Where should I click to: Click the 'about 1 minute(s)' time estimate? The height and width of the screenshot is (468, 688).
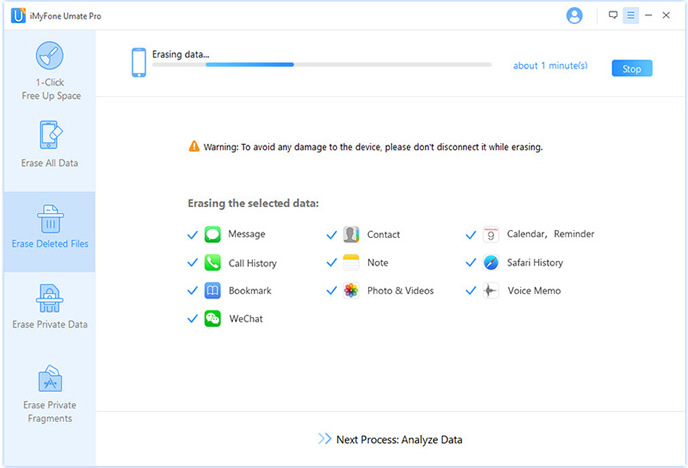(550, 66)
